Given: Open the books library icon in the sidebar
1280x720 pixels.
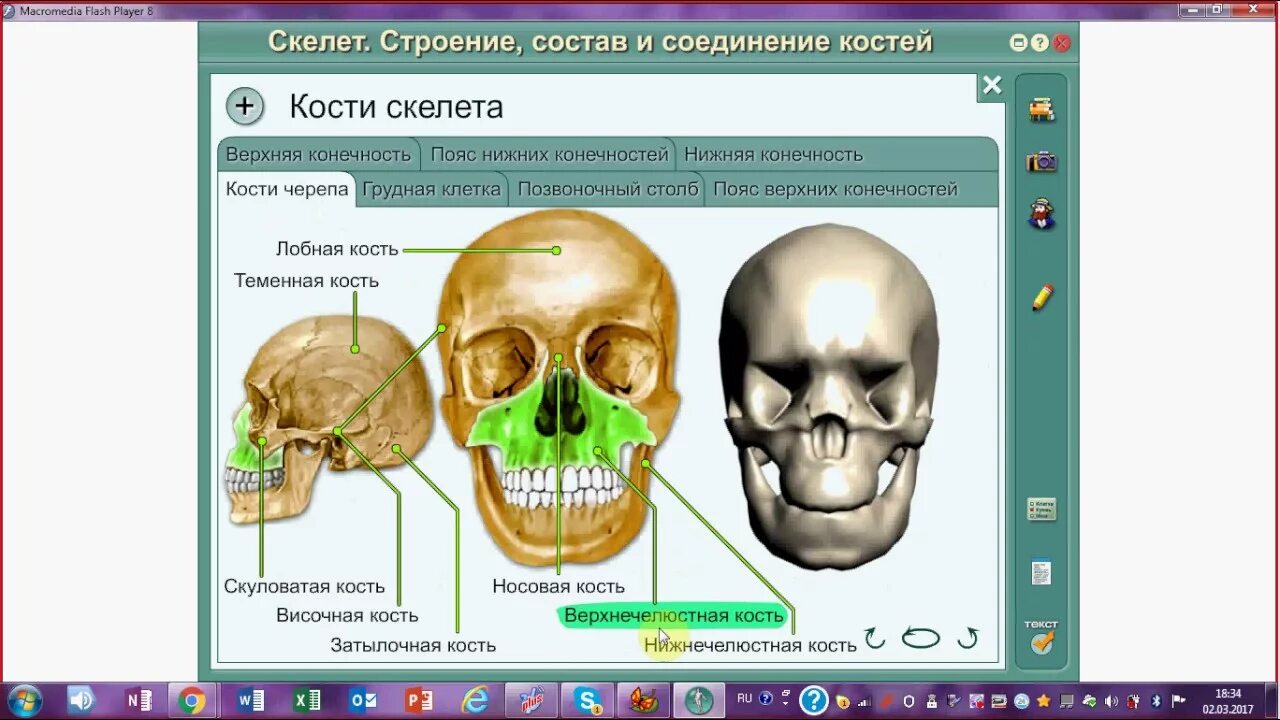Looking at the screenshot, I should [1042, 110].
